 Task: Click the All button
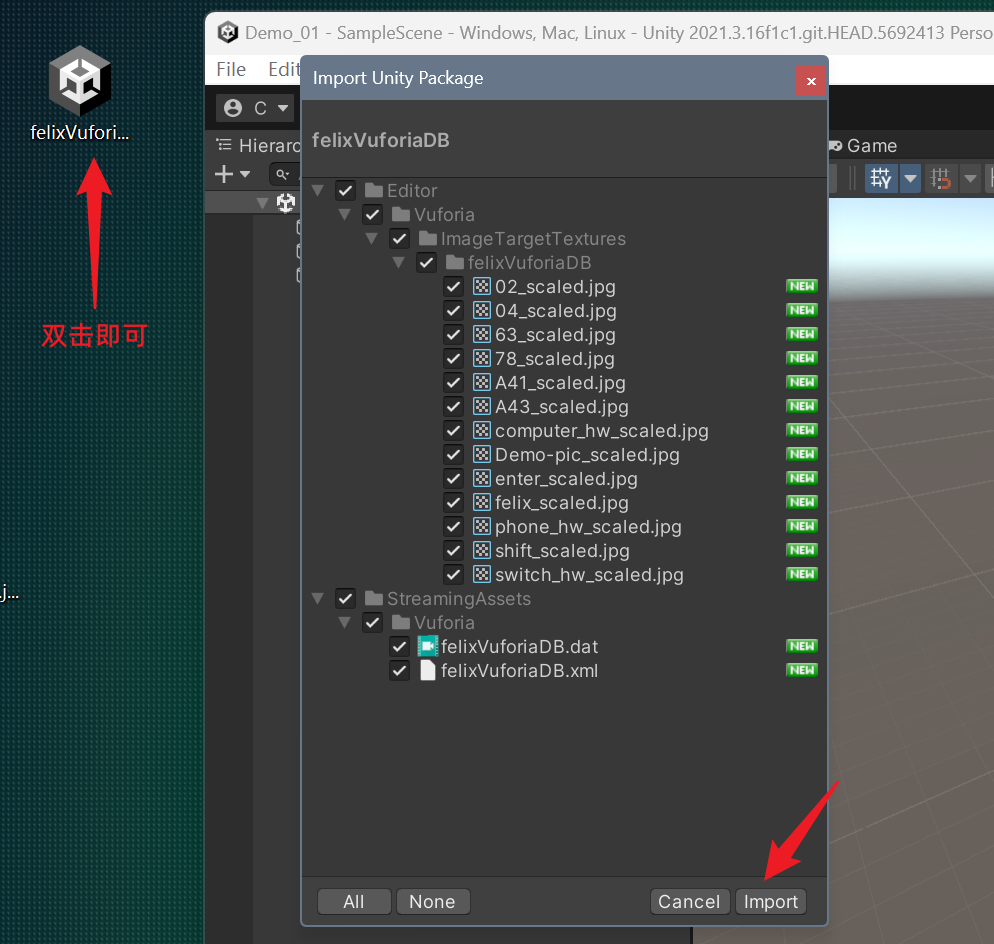tap(354, 902)
